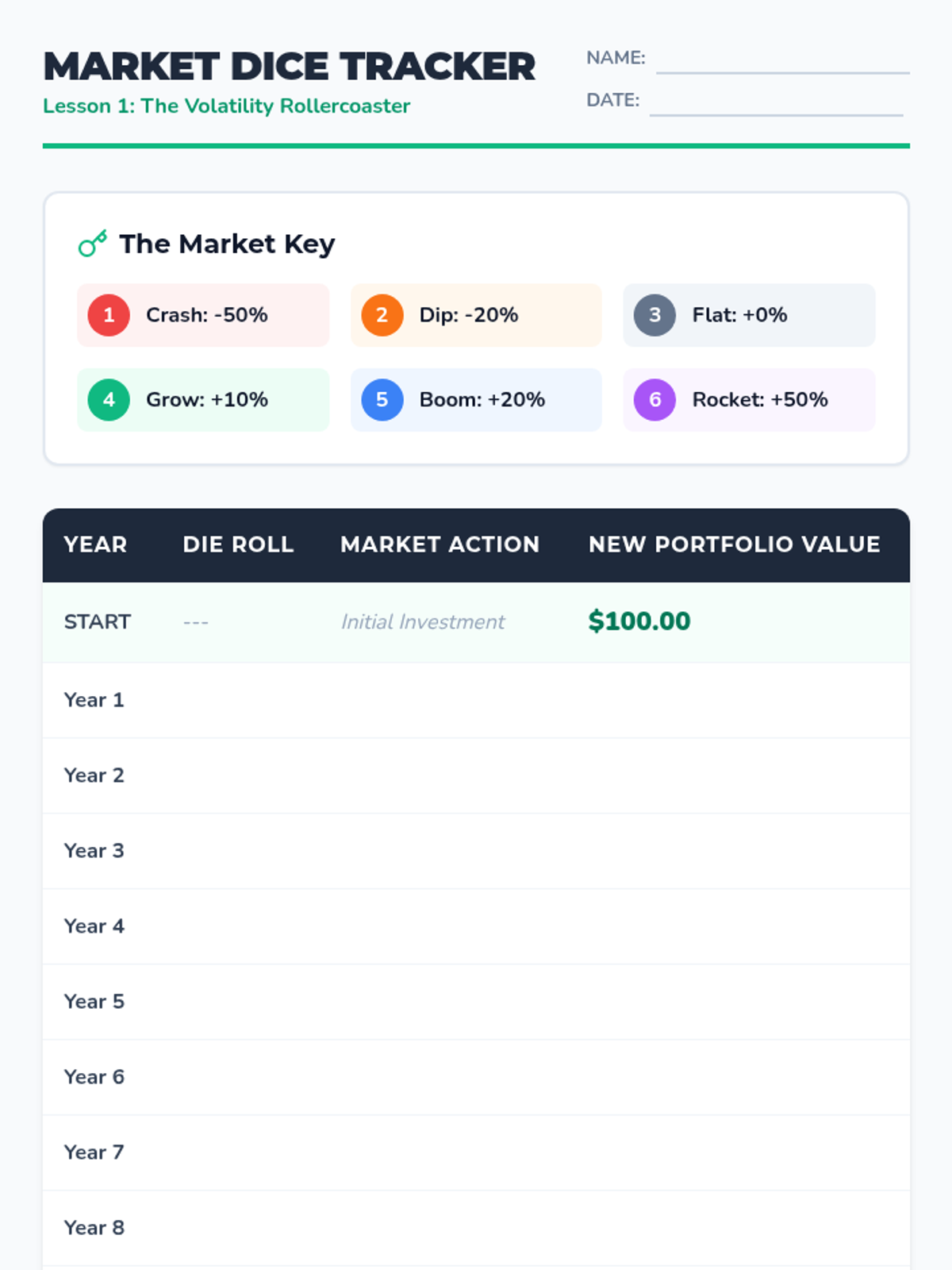
Task: Click the green number 4 Grow circle
Action: tap(109, 399)
